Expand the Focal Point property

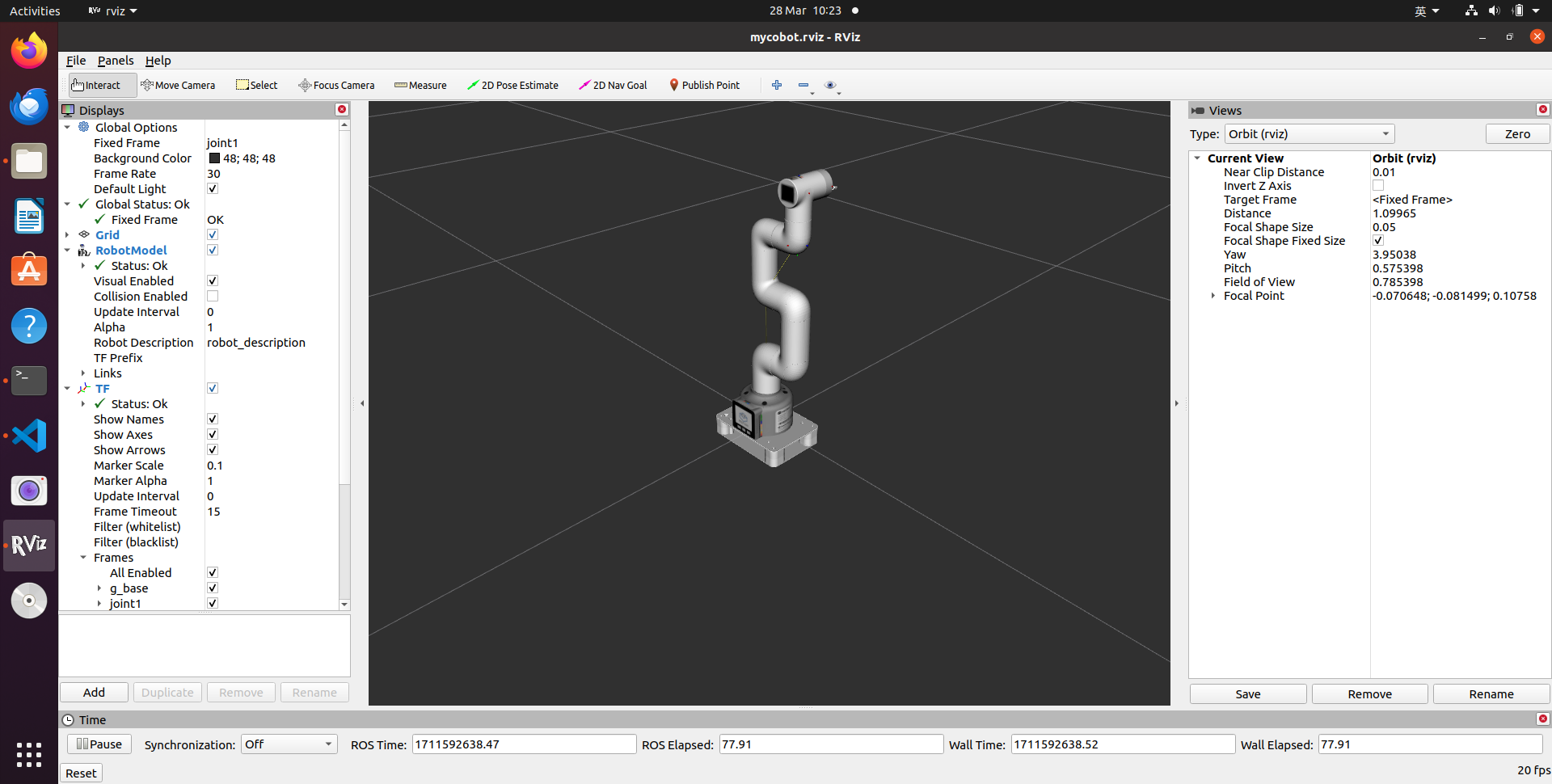(1213, 296)
